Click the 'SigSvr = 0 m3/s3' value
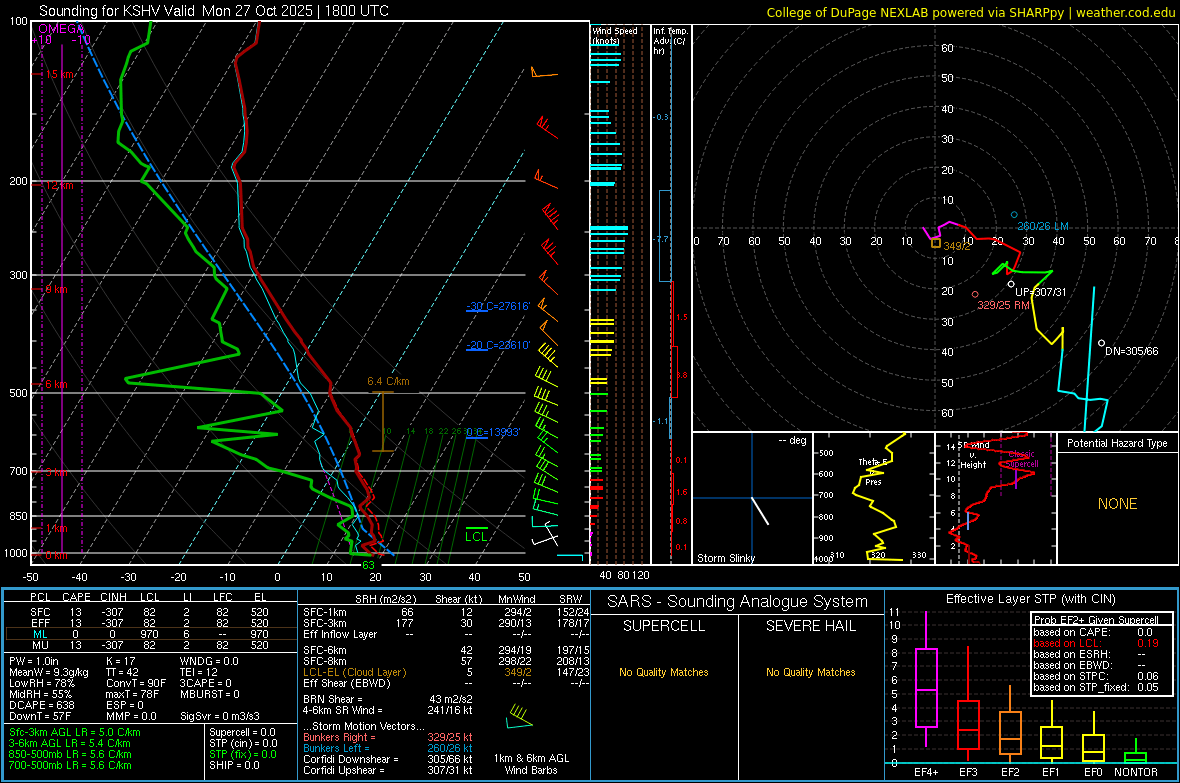Screen dimensions: 1180x783 (220, 716)
